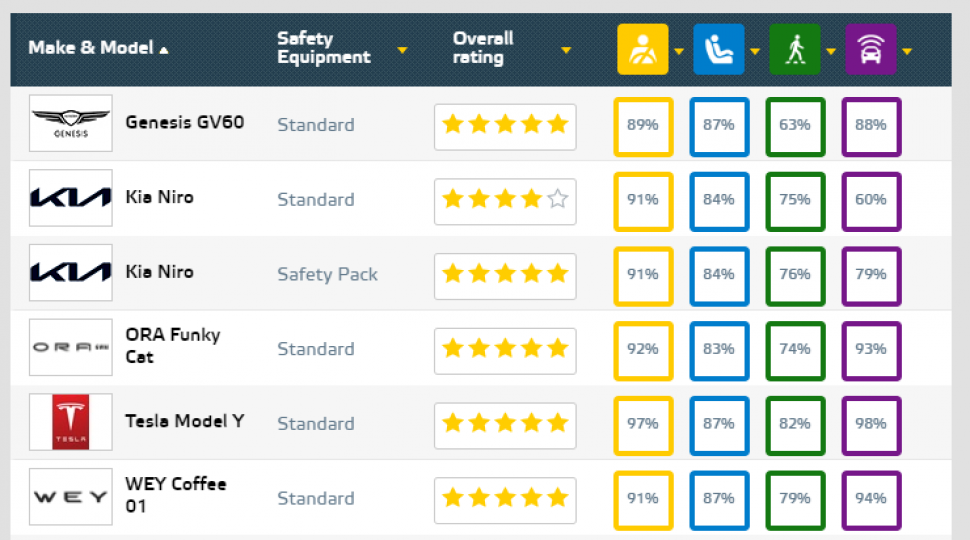Screen dimensions: 970x540
Task: Open the Tesla Model Y model link
Action: 185,421
